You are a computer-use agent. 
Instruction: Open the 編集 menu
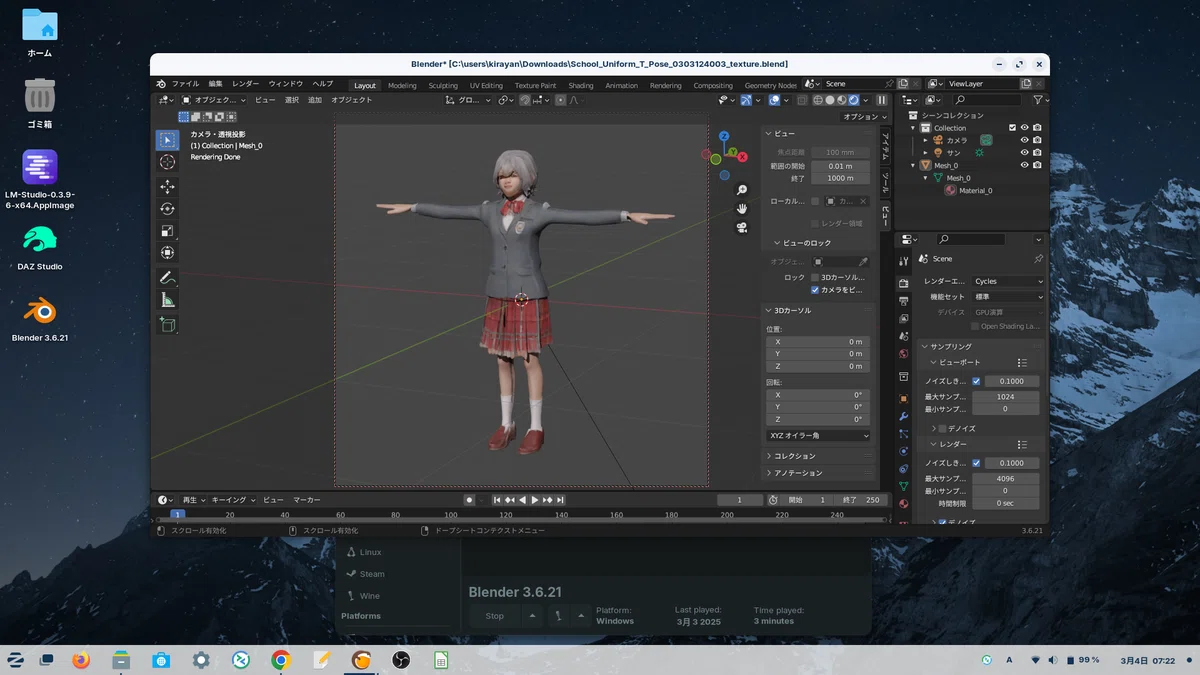point(216,84)
